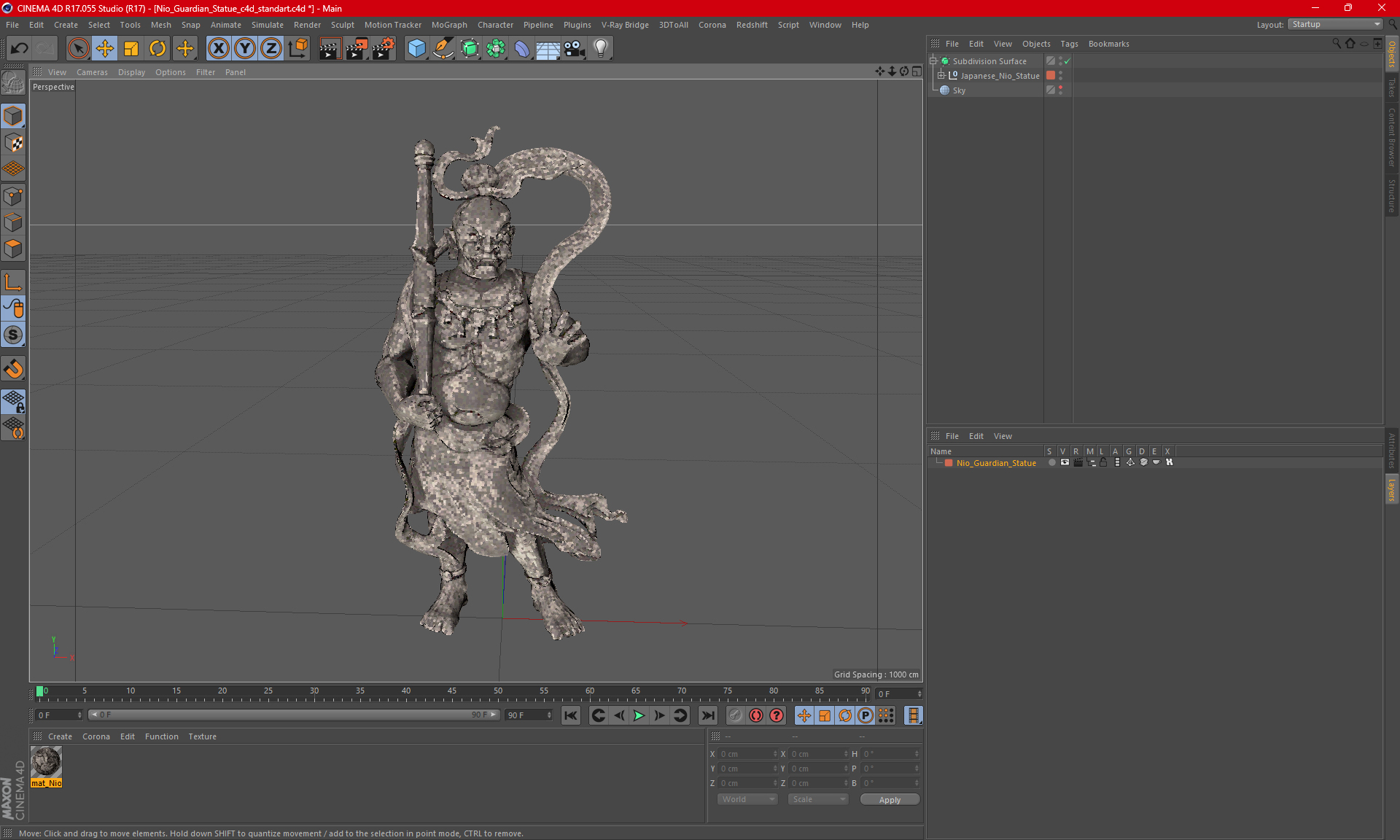Viewport: 1400px width, 840px height.
Task: Open Material Manager Texture menu
Action: tap(202, 736)
